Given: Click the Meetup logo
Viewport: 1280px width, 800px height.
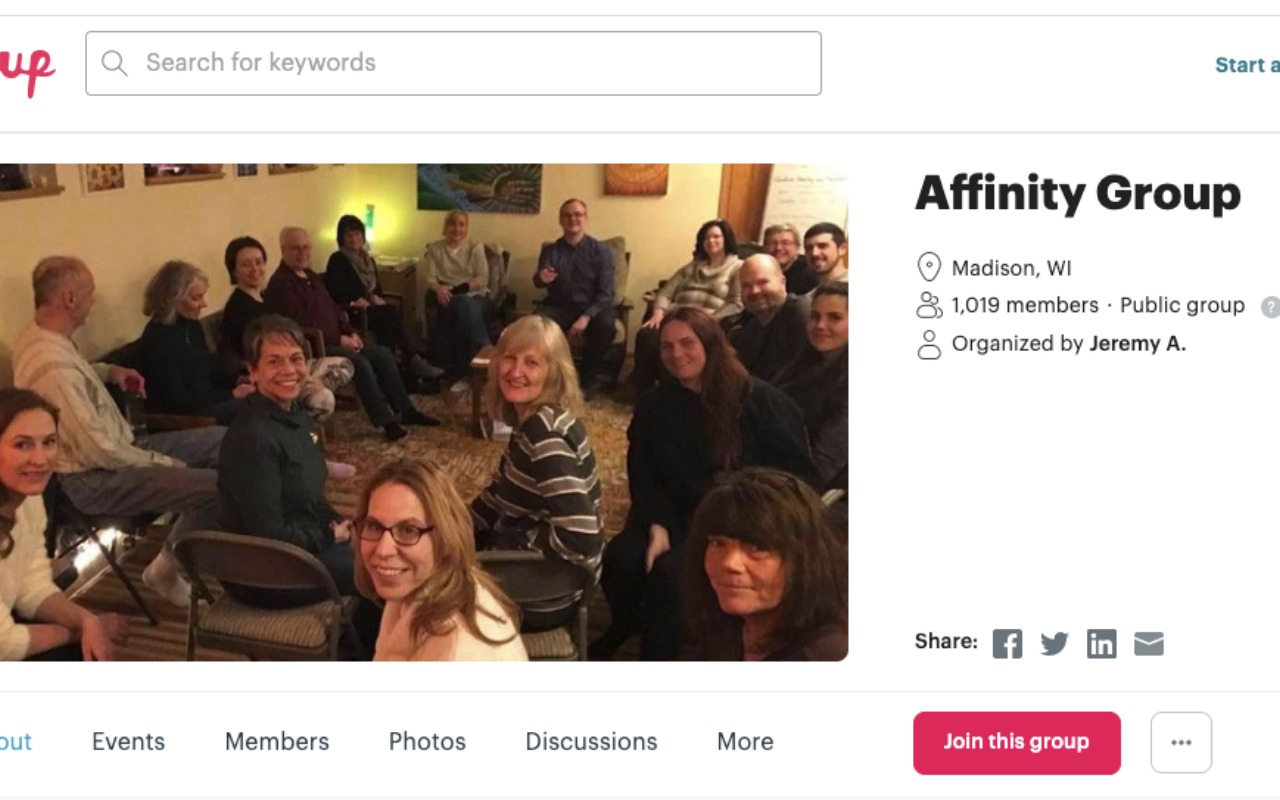Looking at the screenshot, I should [x=27, y=68].
